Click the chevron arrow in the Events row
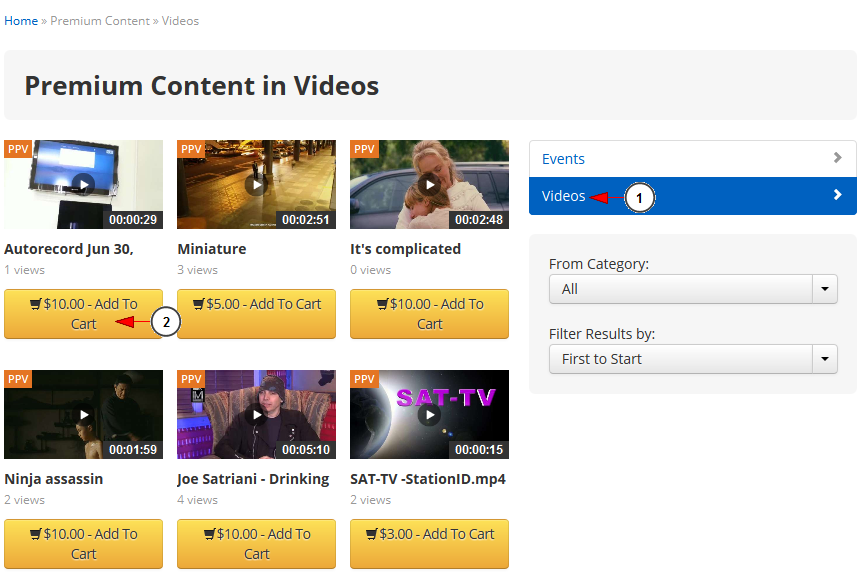This screenshot has height=587, width=865. [x=837, y=158]
